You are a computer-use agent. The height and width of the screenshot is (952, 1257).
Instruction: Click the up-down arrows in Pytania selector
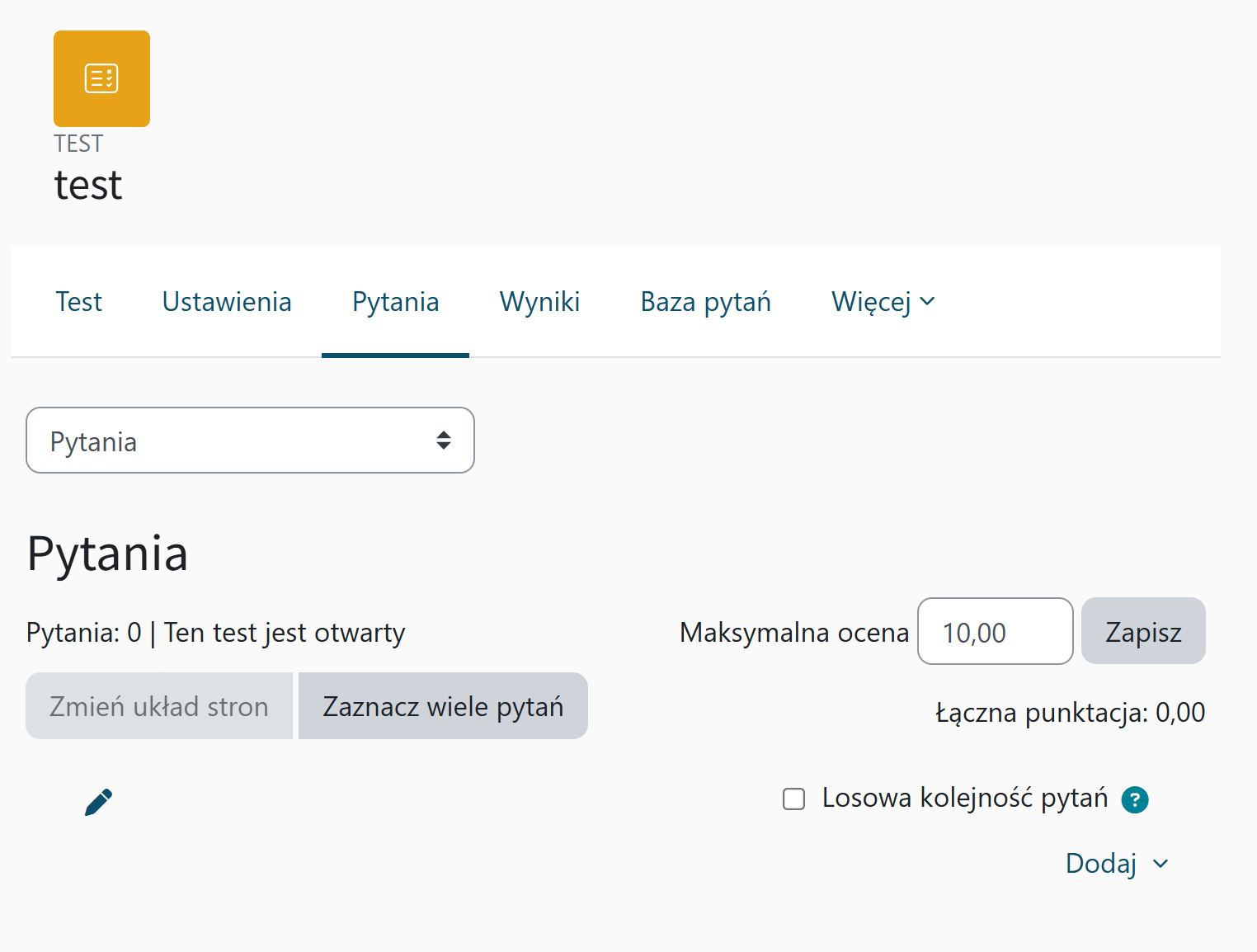coord(444,440)
